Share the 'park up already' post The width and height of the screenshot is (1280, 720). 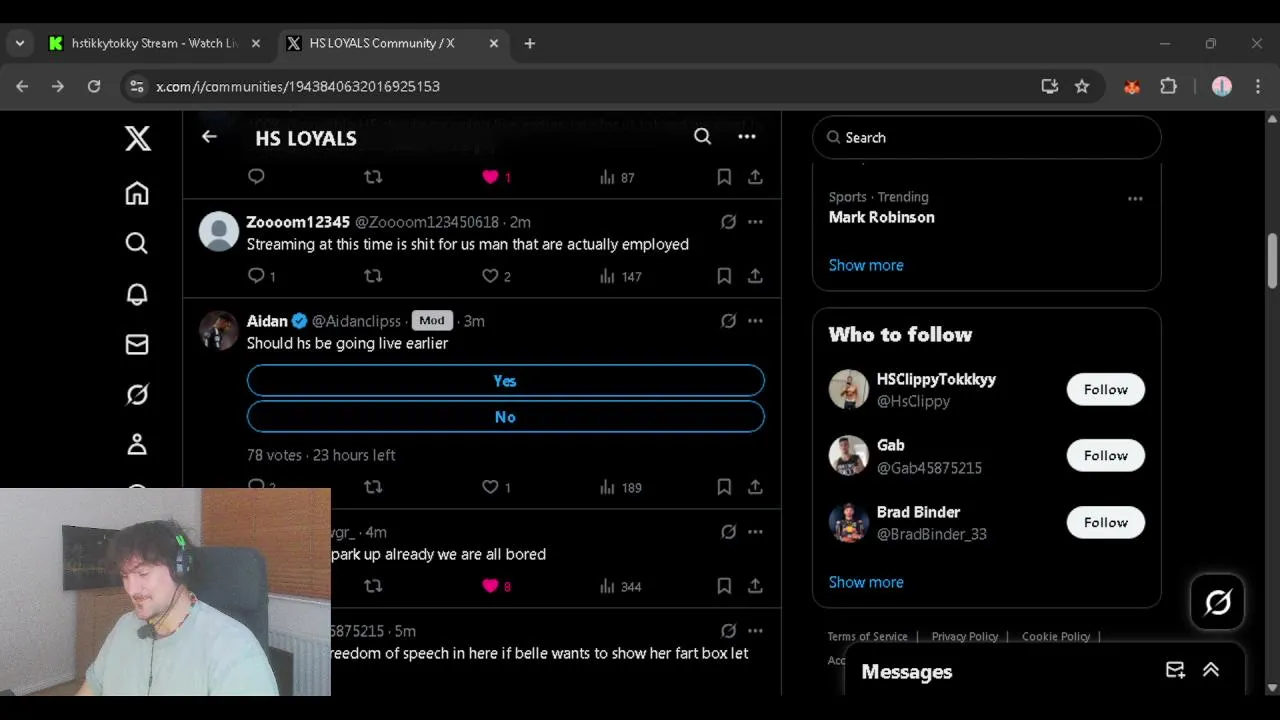755,586
